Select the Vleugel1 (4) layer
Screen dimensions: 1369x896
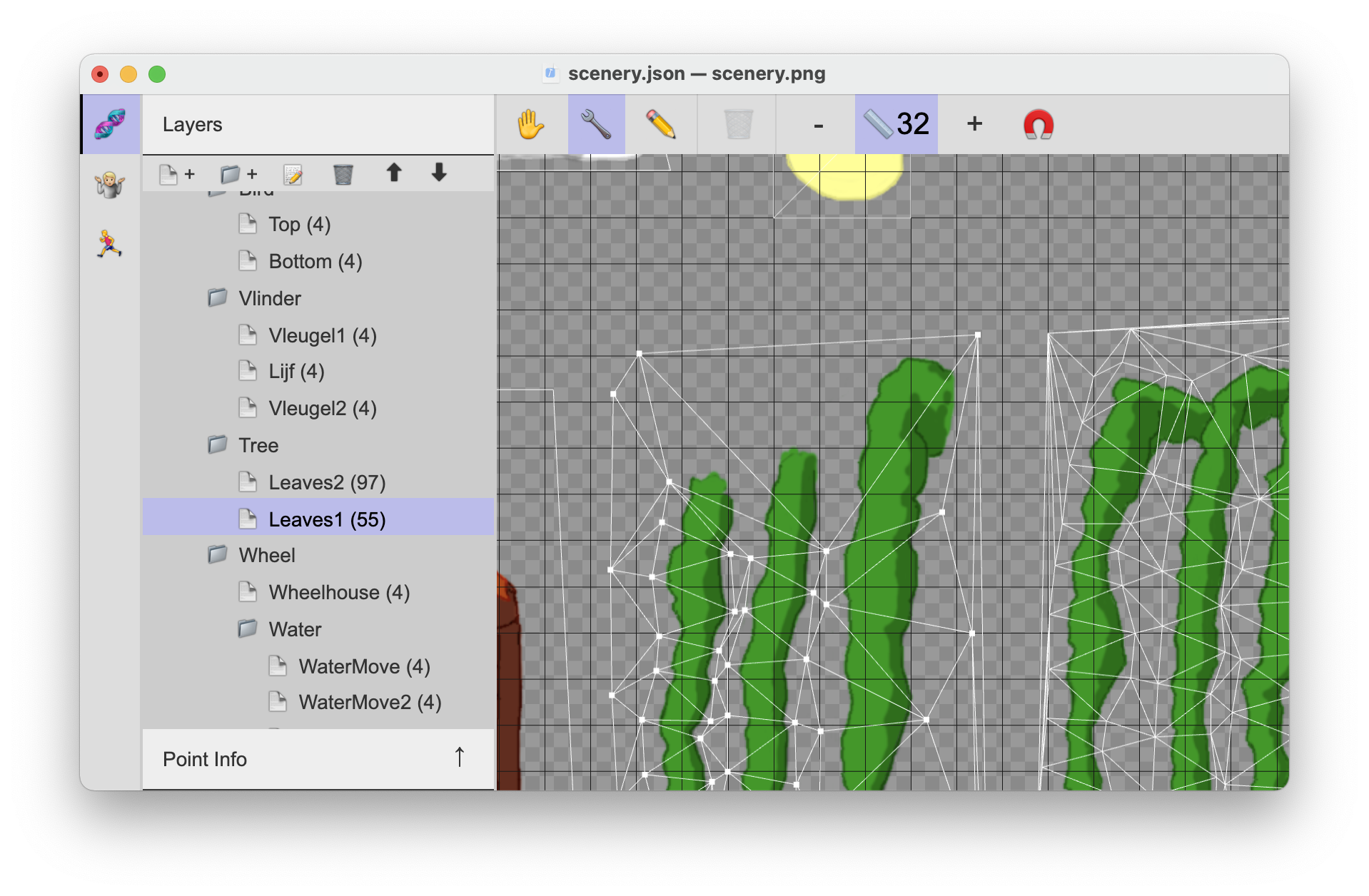click(x=318, y=335)
